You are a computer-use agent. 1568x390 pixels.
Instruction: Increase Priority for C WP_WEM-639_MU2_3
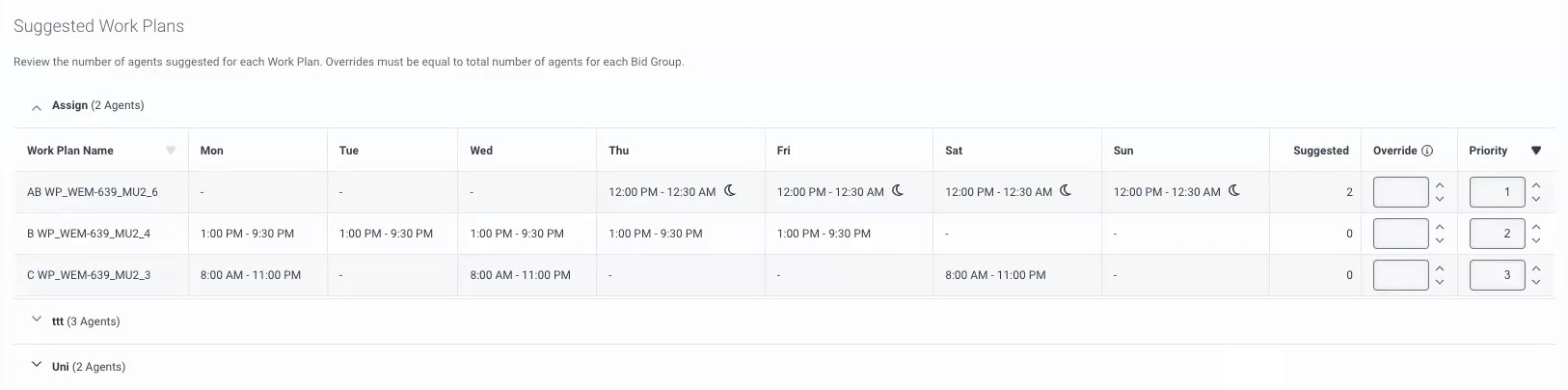(x=1536, y=268)
